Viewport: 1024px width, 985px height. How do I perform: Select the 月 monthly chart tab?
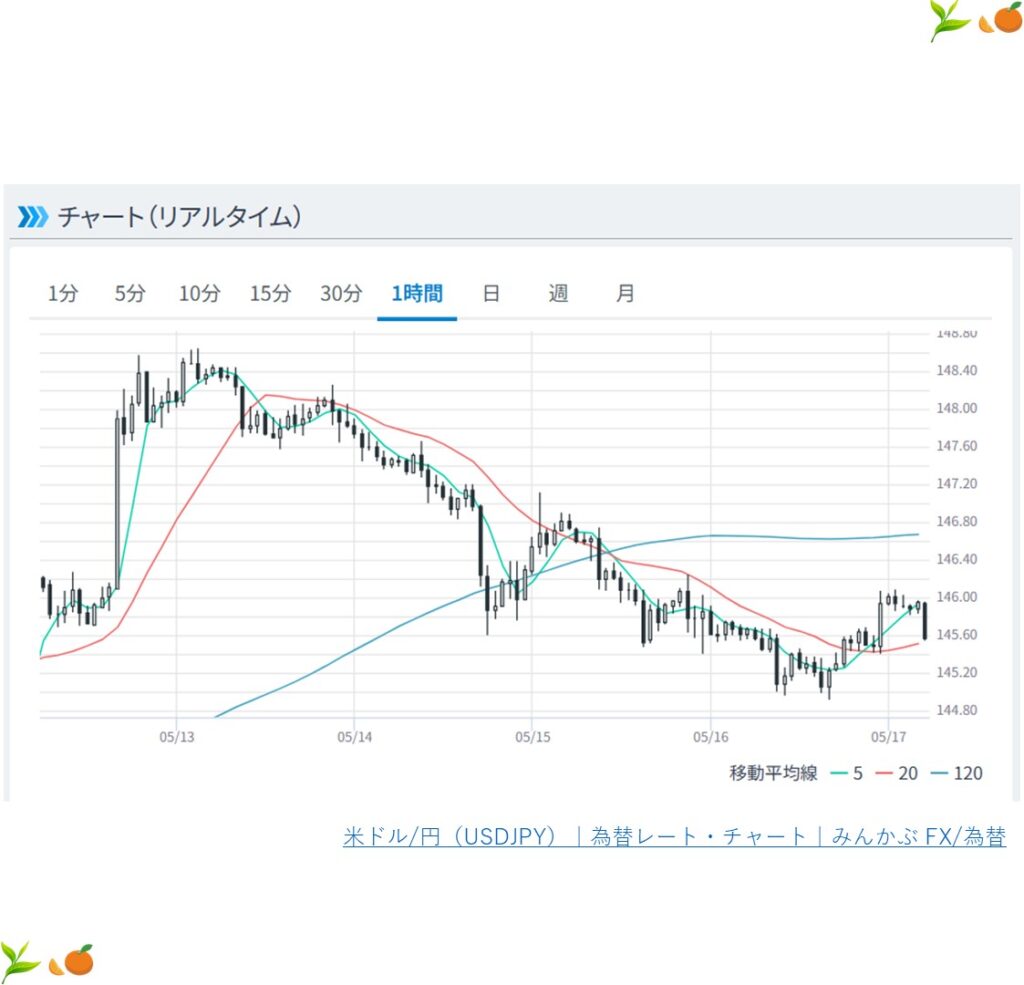point(625,294)
